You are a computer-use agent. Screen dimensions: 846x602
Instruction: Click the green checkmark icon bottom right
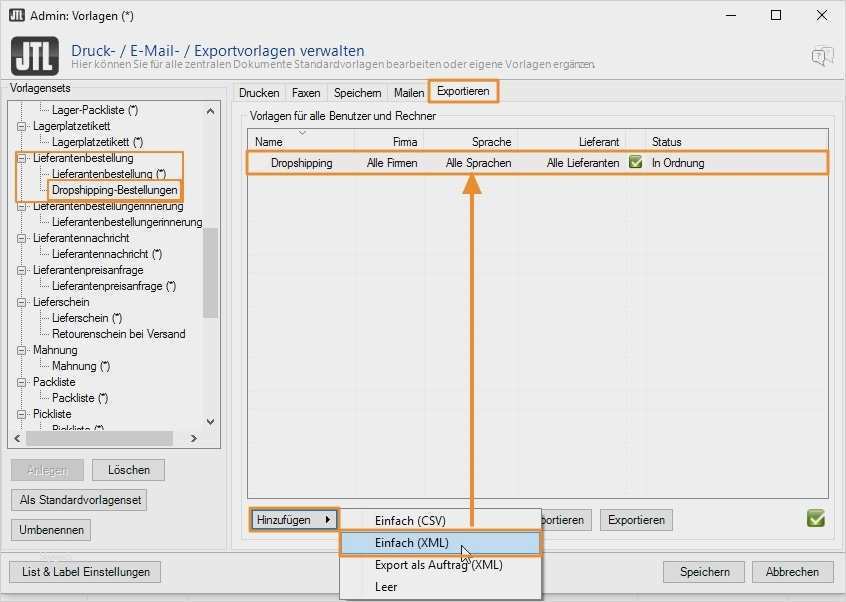tap(816, 518)
